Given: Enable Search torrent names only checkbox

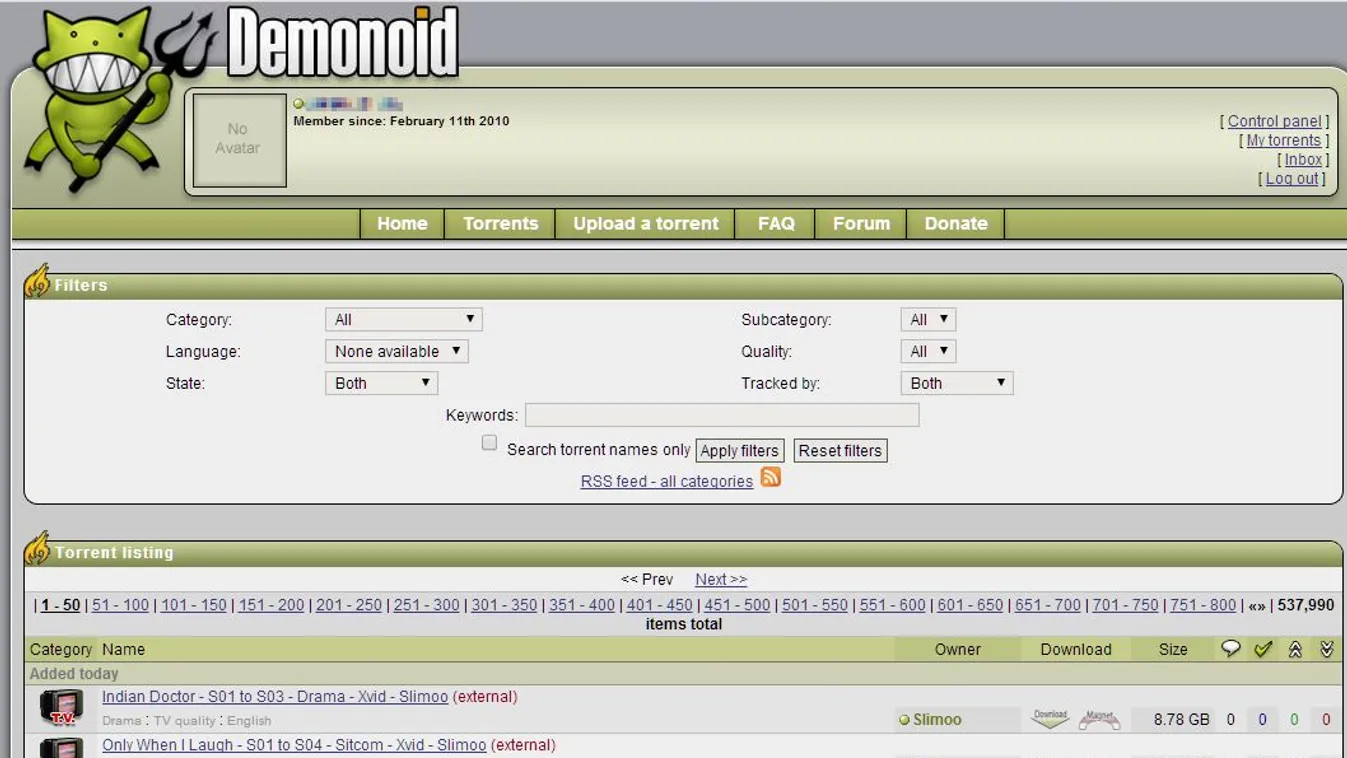Looking at the screenshot, I should point(489,443).
